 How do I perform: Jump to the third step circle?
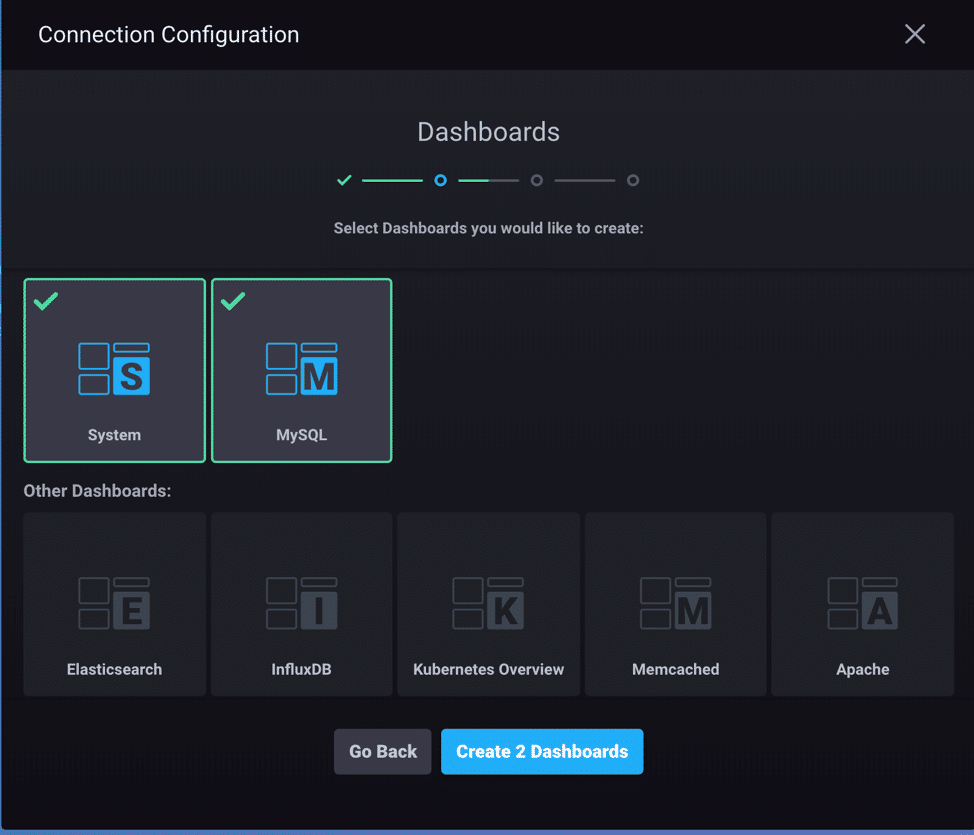point(537,181)
